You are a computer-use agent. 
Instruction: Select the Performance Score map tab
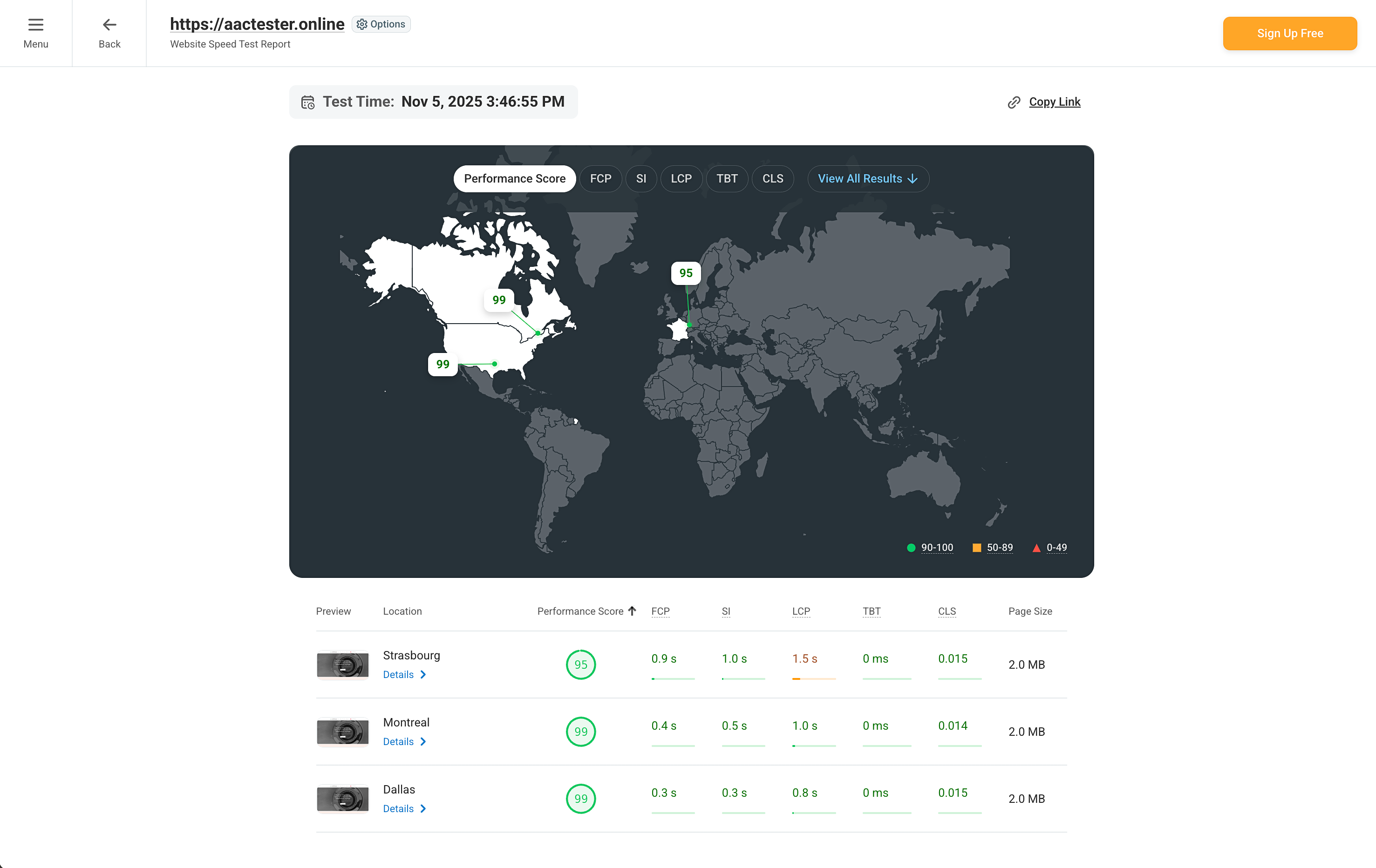click(514, 178)
